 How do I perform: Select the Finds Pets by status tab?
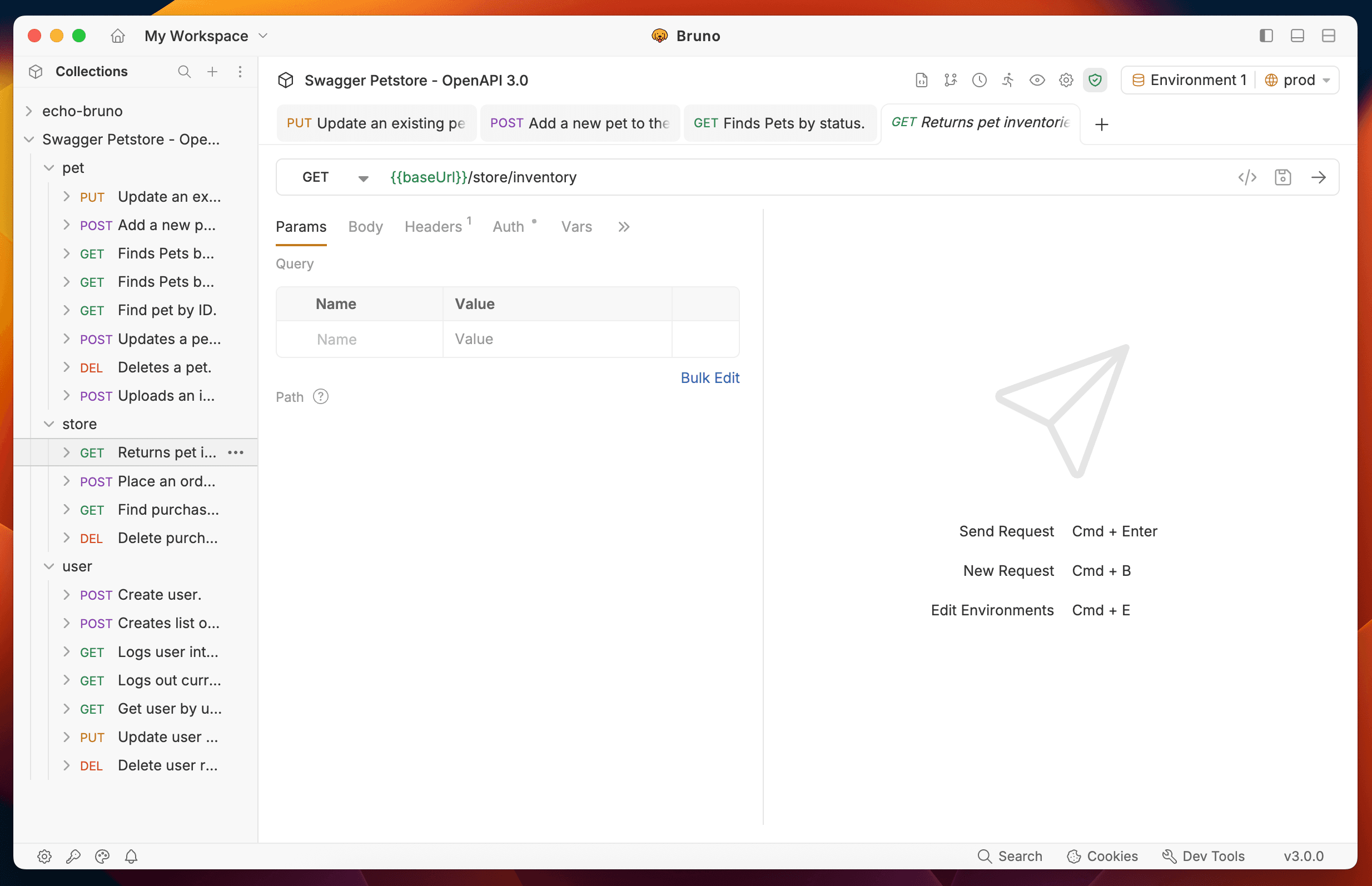778,123
